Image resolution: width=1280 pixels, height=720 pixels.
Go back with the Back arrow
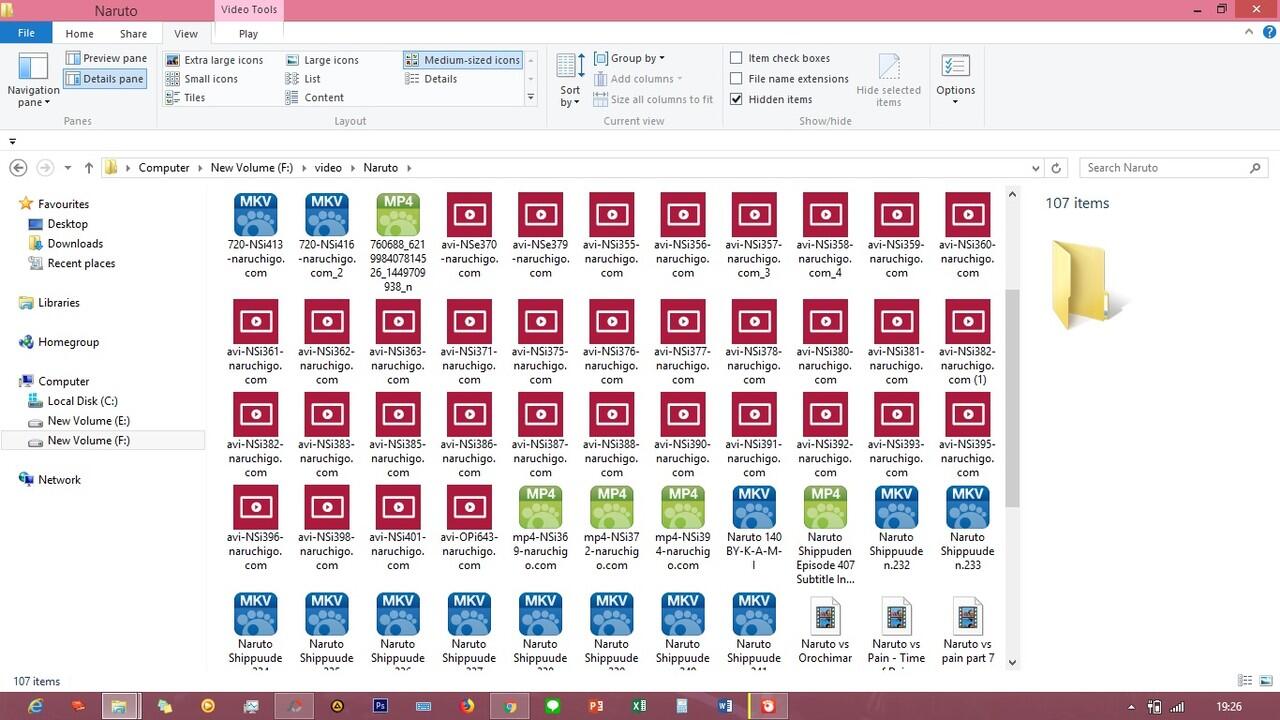(x=18, y=168)
